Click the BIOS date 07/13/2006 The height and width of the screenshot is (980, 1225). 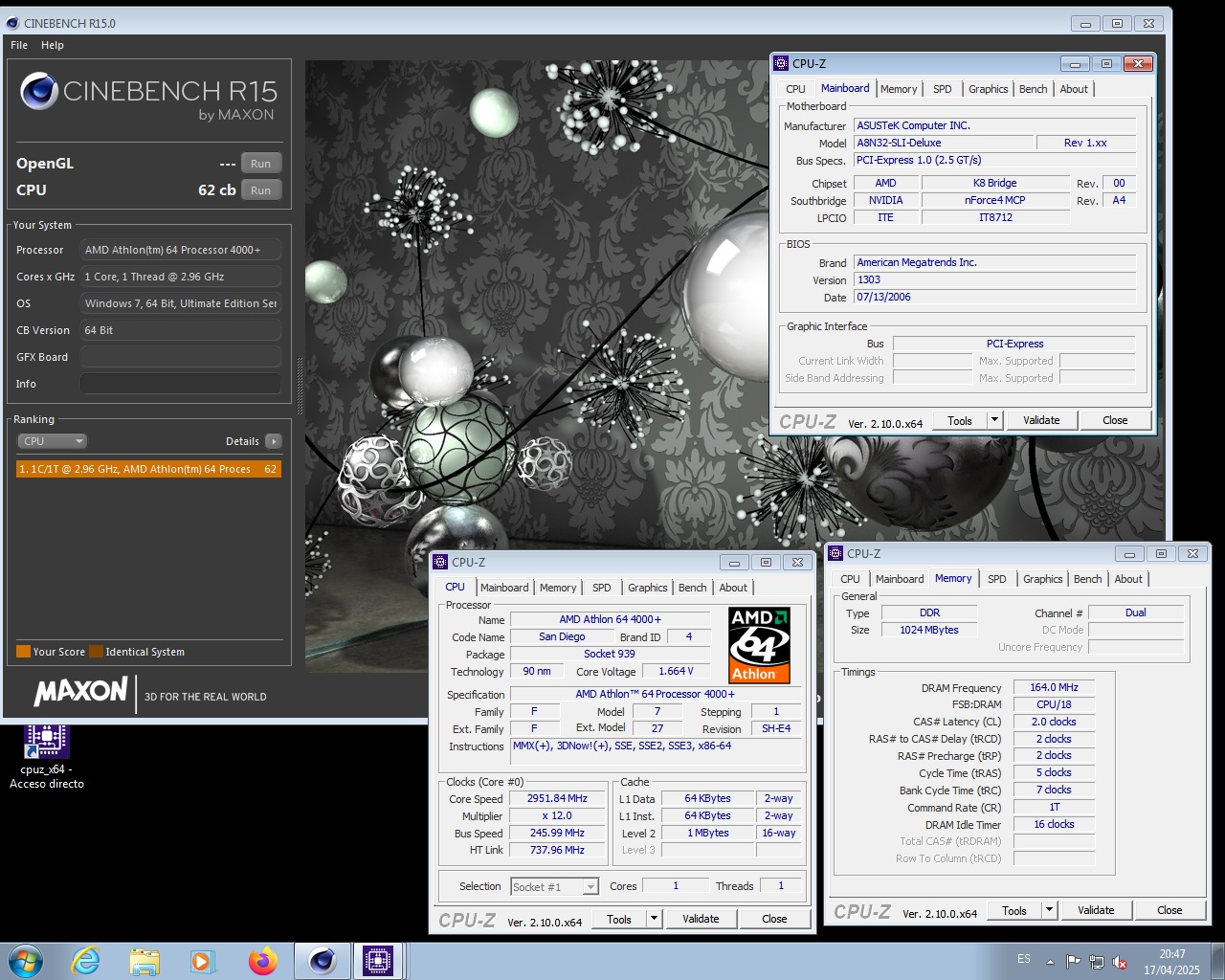[x=995, y=298]
